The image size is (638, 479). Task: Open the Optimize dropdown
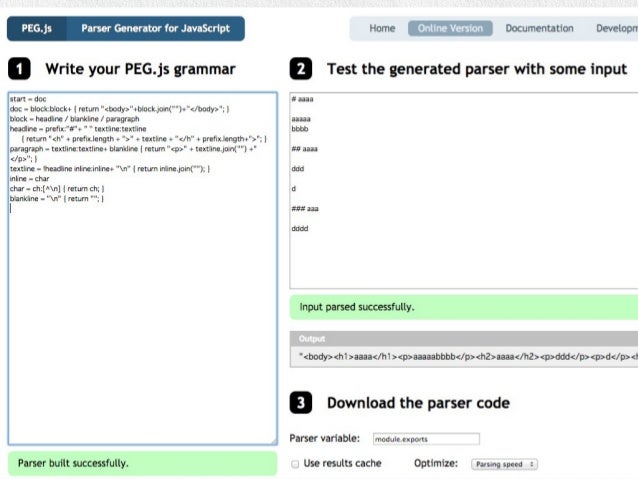[504, 464]
